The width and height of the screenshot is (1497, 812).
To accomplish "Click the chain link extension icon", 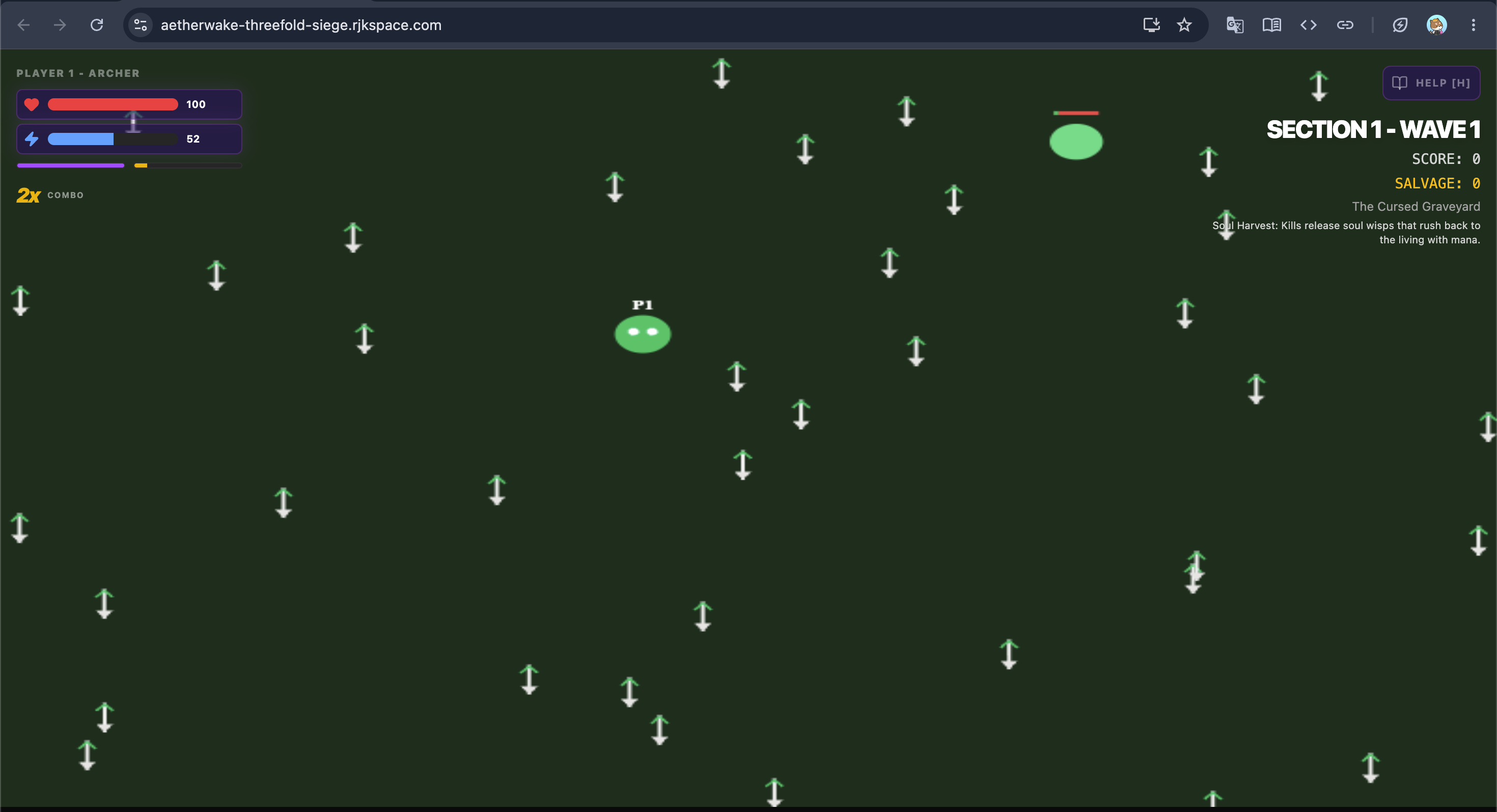I will (x=1345, y=25).
